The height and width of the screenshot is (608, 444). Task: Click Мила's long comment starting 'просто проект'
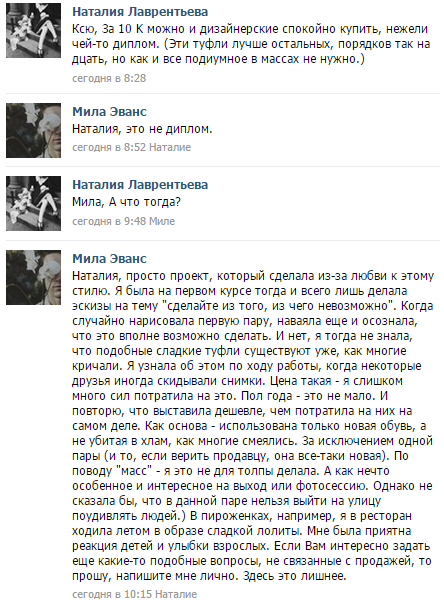coord(253,426)
